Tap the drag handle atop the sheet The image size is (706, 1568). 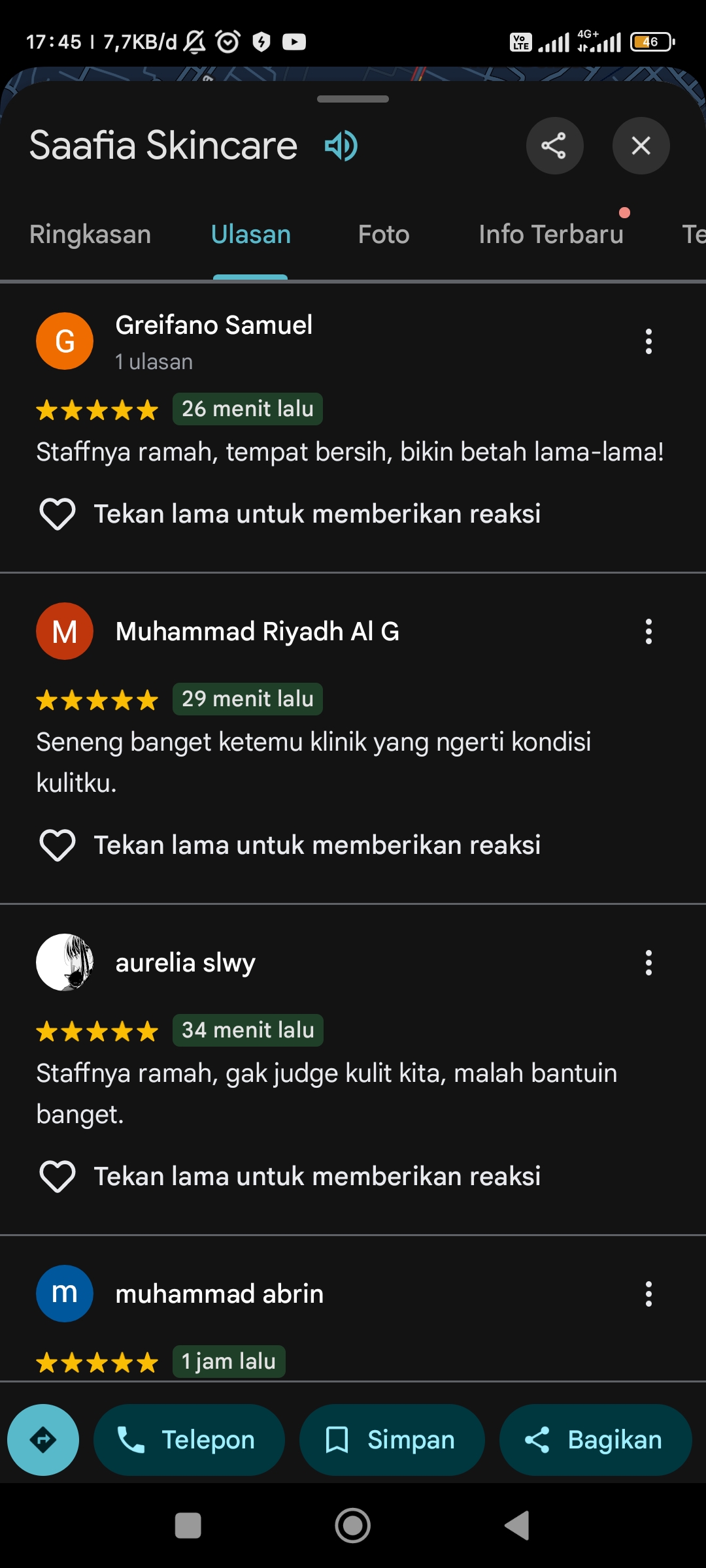[353, 99]
